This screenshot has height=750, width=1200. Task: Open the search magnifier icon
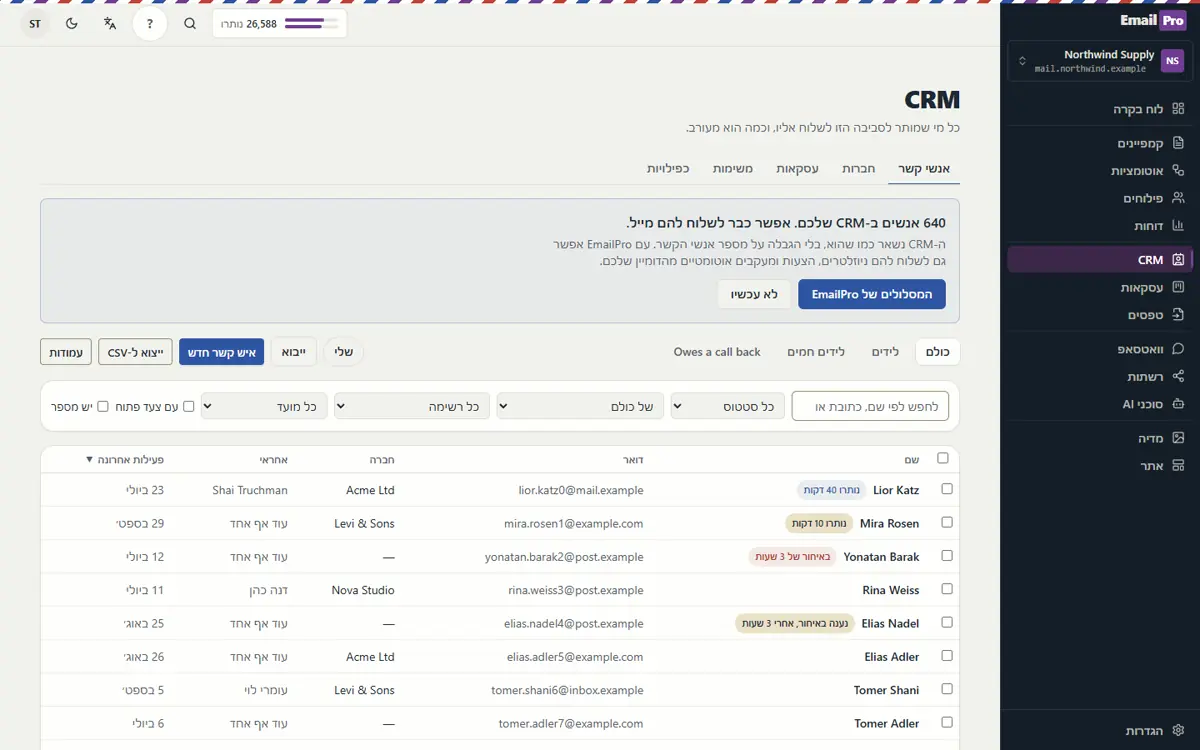190,24
